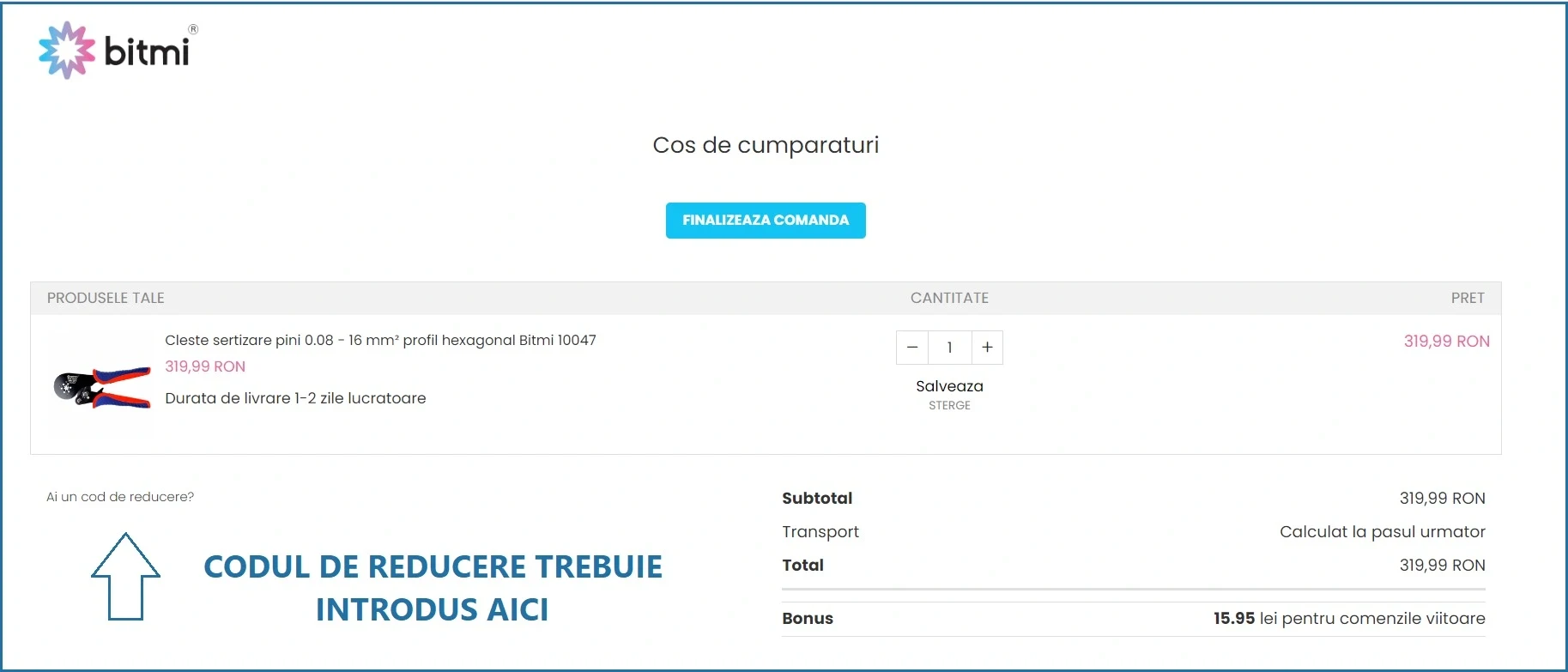
Task: Click the Transport label
Action: tap(820, 532)
